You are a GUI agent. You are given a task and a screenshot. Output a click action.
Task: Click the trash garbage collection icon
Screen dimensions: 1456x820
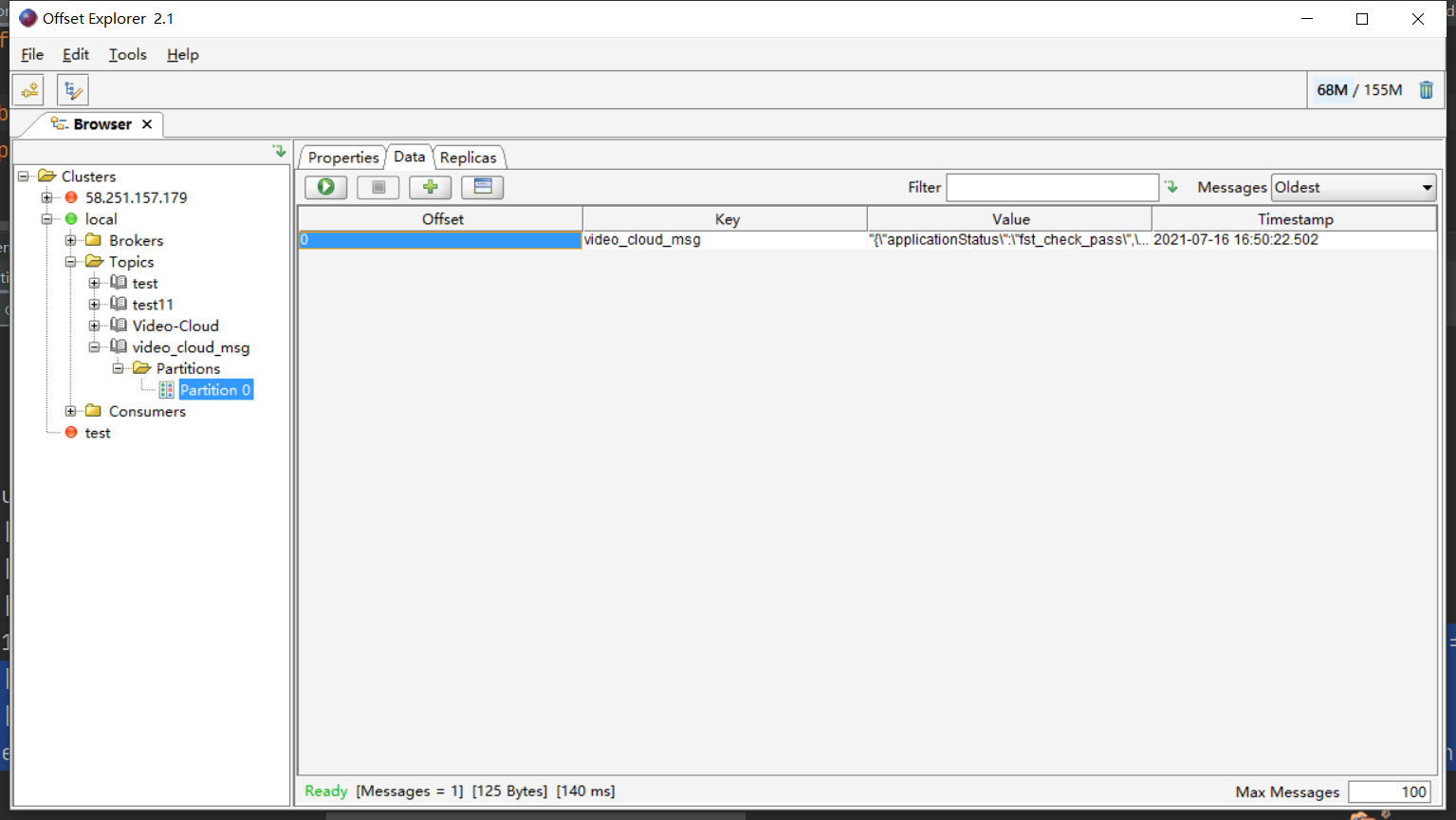pos(1426,90)
